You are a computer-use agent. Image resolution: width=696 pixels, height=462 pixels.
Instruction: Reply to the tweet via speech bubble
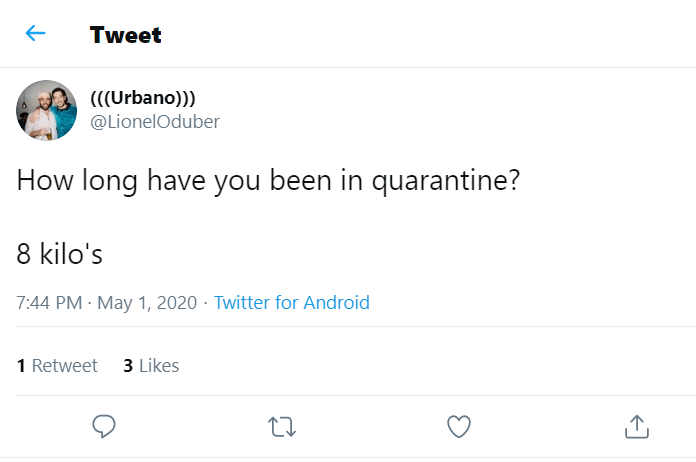105,427
